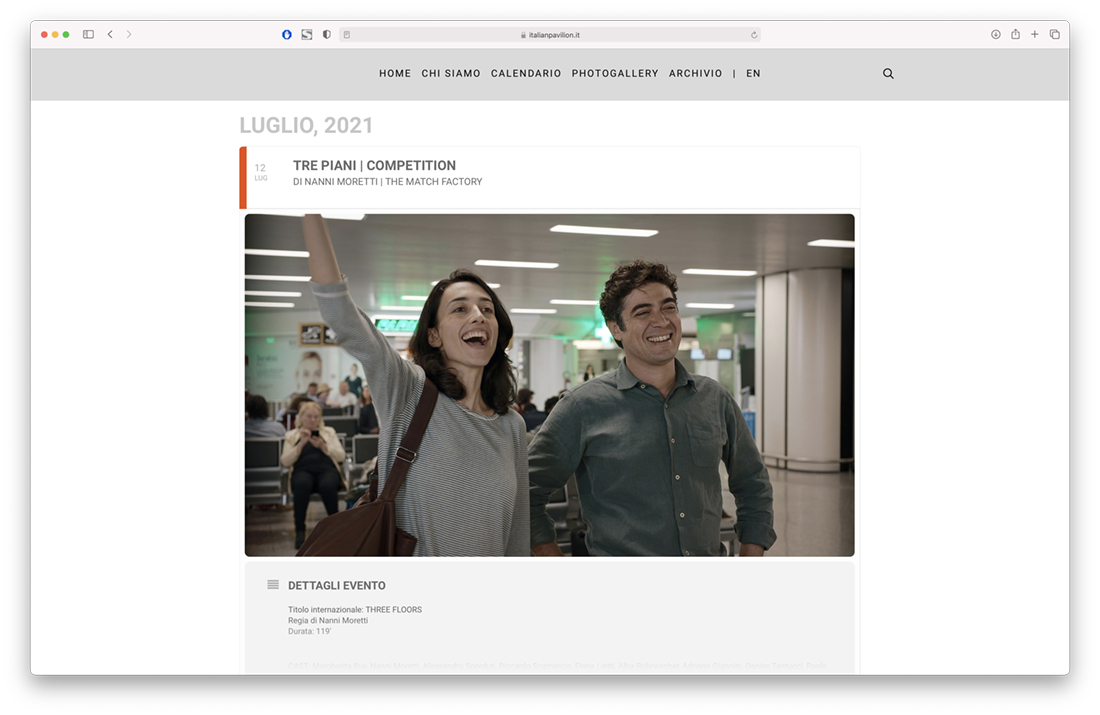Image resolution: width=1100 pixels, height=715 pixels.
Task: Click the Tre Piani film still image
Action: (549, 385)
